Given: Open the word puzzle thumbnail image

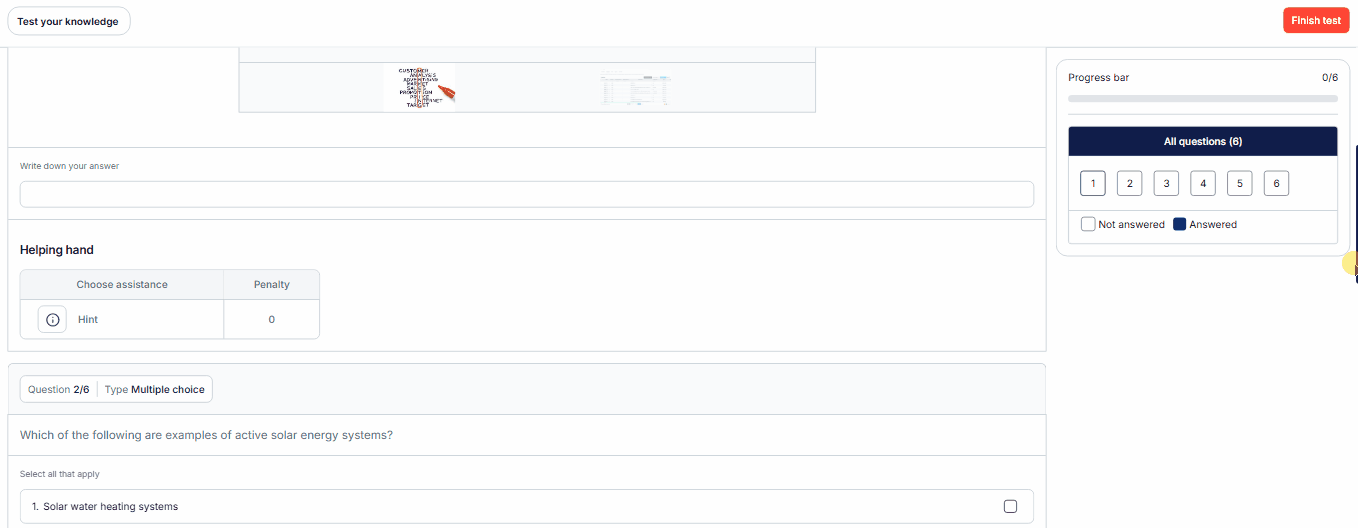Looking at the screenshot, I should click(x=420, y=87).
